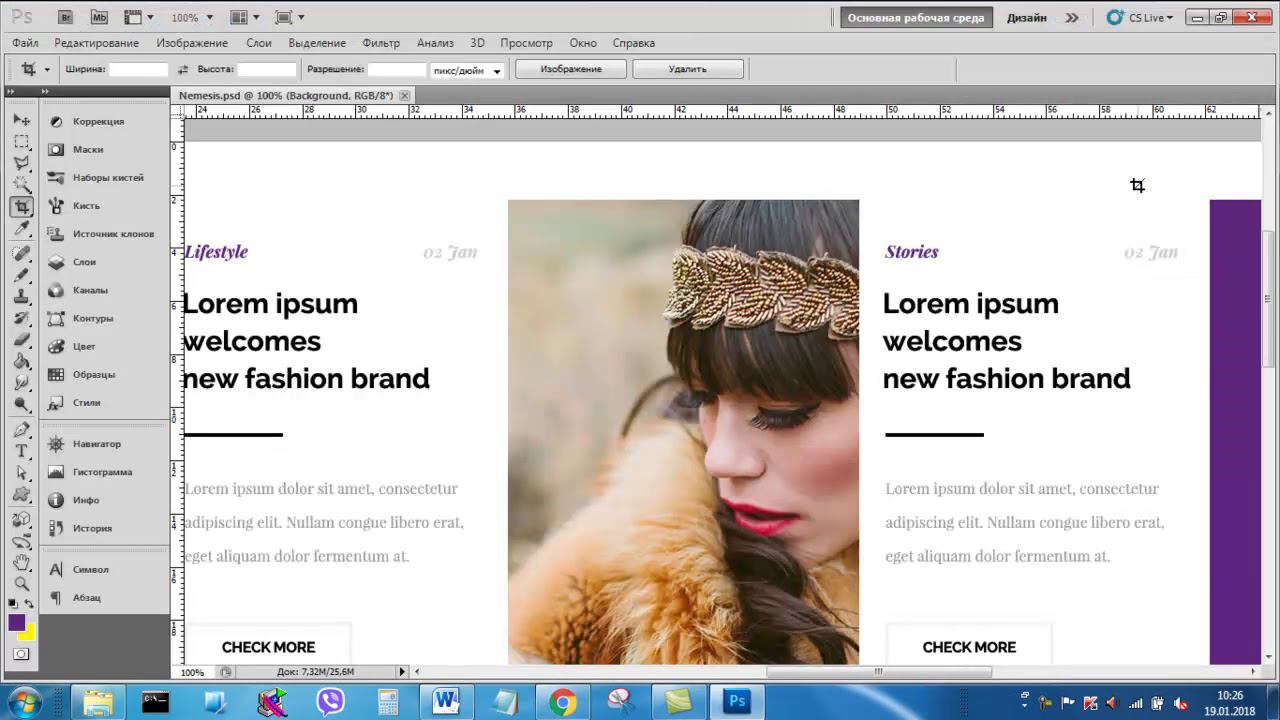Select the Основная рабочая среда workspace
Image resolution: width=1280 pixels, height=720 pixels.
(916, 17)
